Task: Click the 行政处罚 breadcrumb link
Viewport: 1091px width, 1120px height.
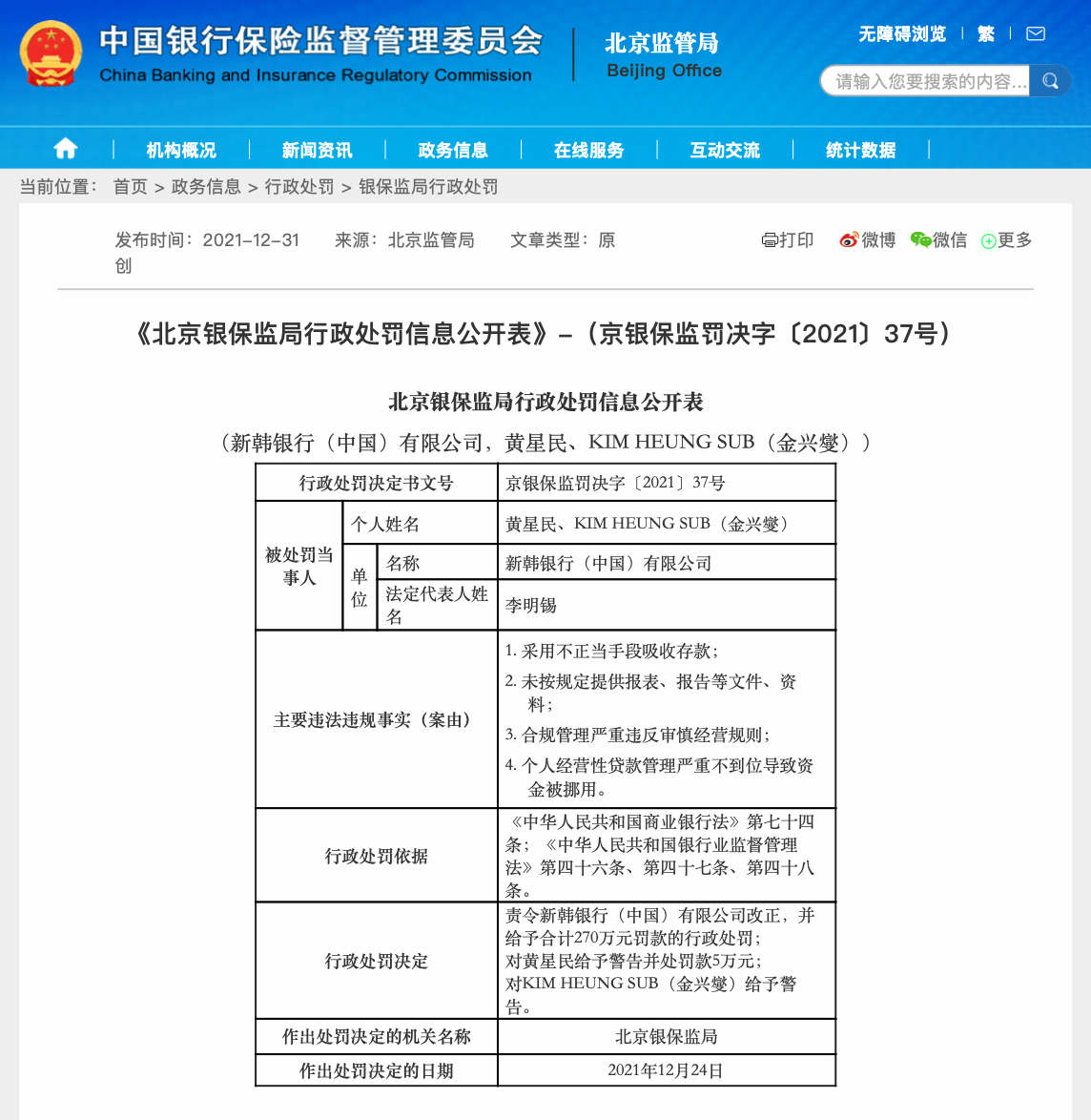Action: pyautogui.click(x=298, y=187)
